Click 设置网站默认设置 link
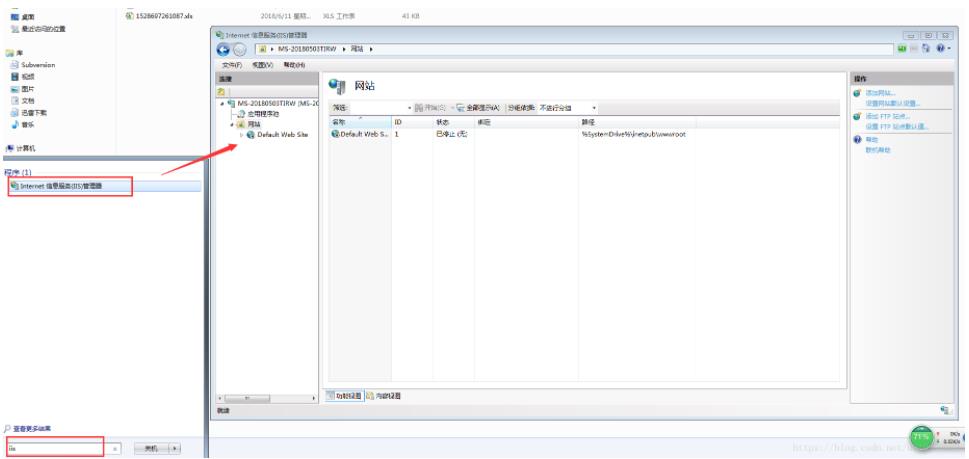This screenshot has height=459, width=969. [x=893, y=103]
